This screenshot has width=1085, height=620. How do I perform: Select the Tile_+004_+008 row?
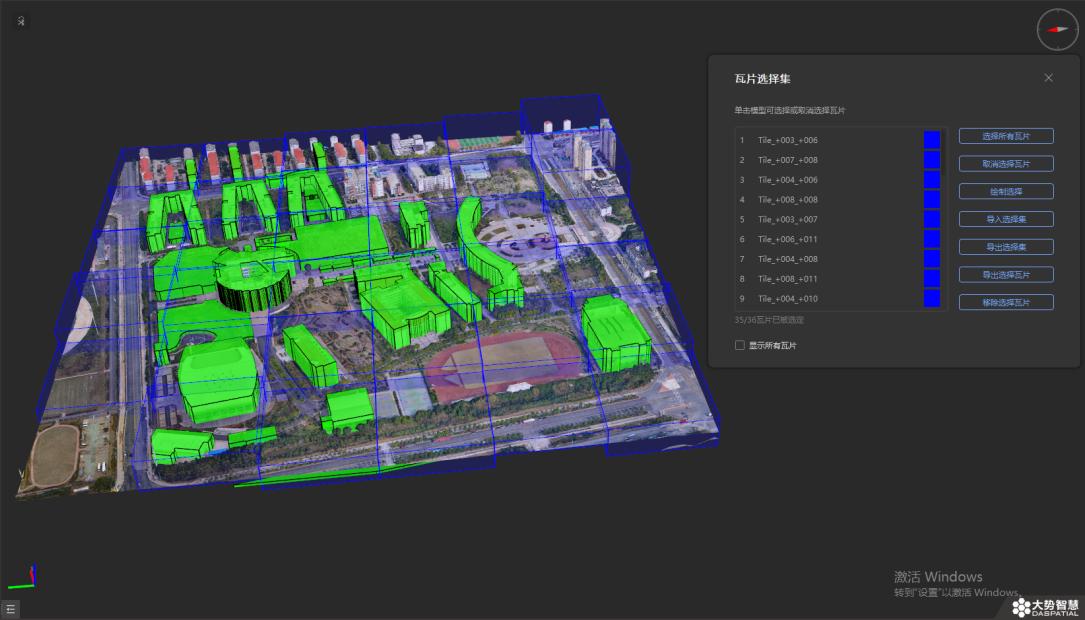pyautogui.click(x=839, y=259)
